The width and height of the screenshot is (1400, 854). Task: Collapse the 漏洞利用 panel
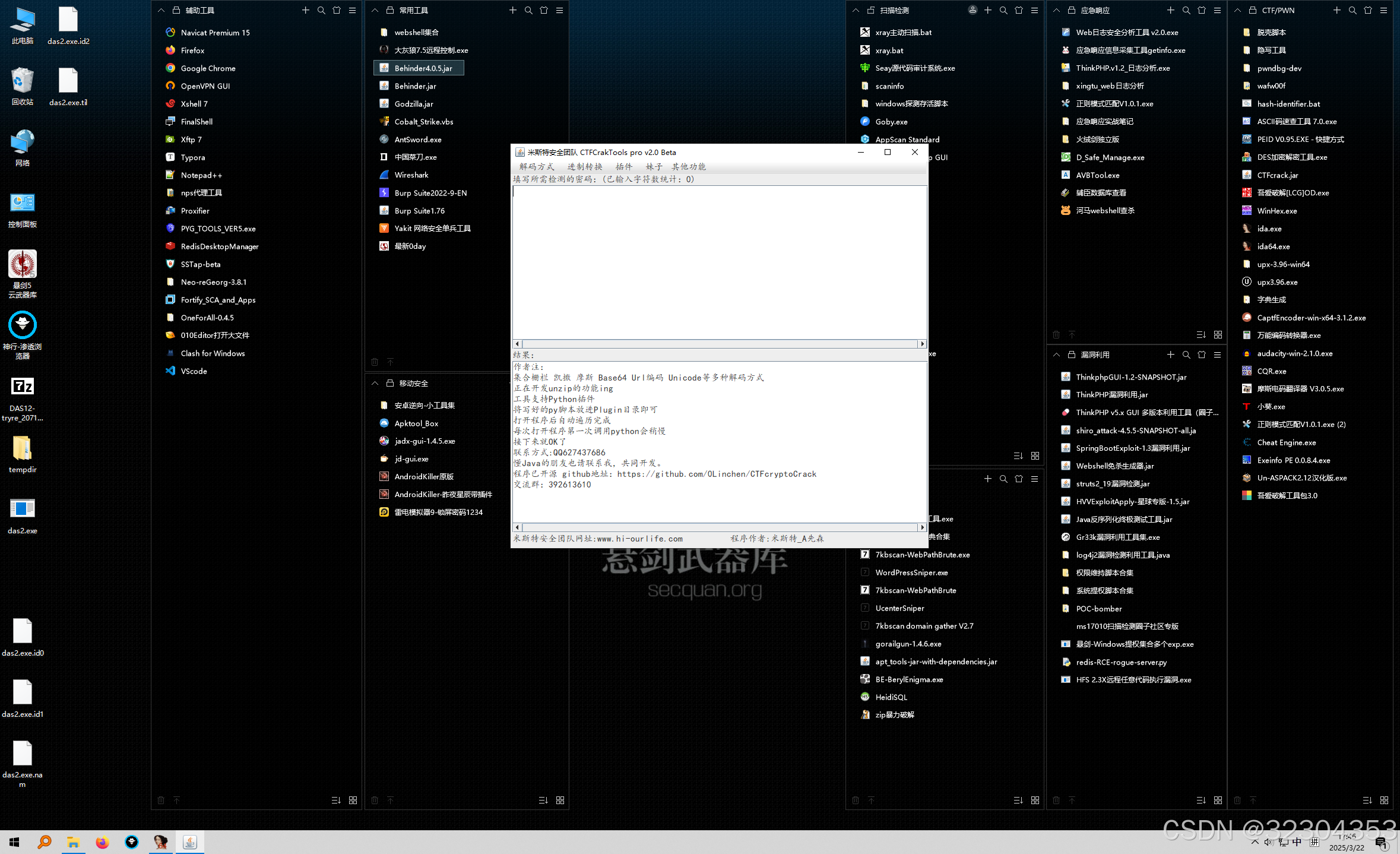1057,355
